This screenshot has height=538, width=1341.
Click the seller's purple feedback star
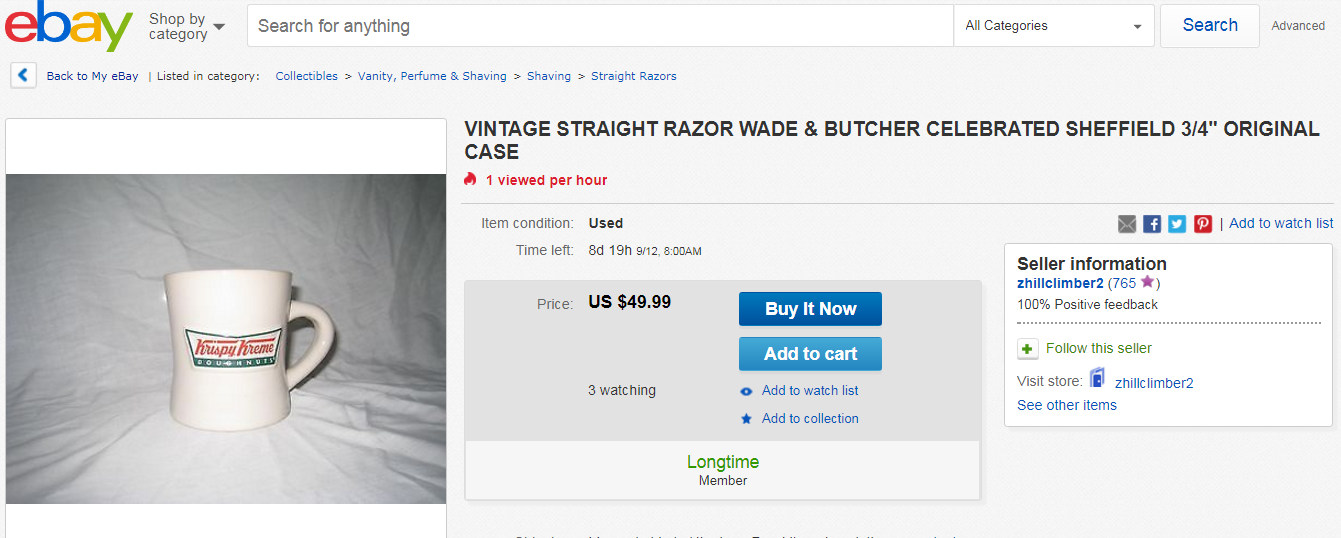(x=1147, y=282)
